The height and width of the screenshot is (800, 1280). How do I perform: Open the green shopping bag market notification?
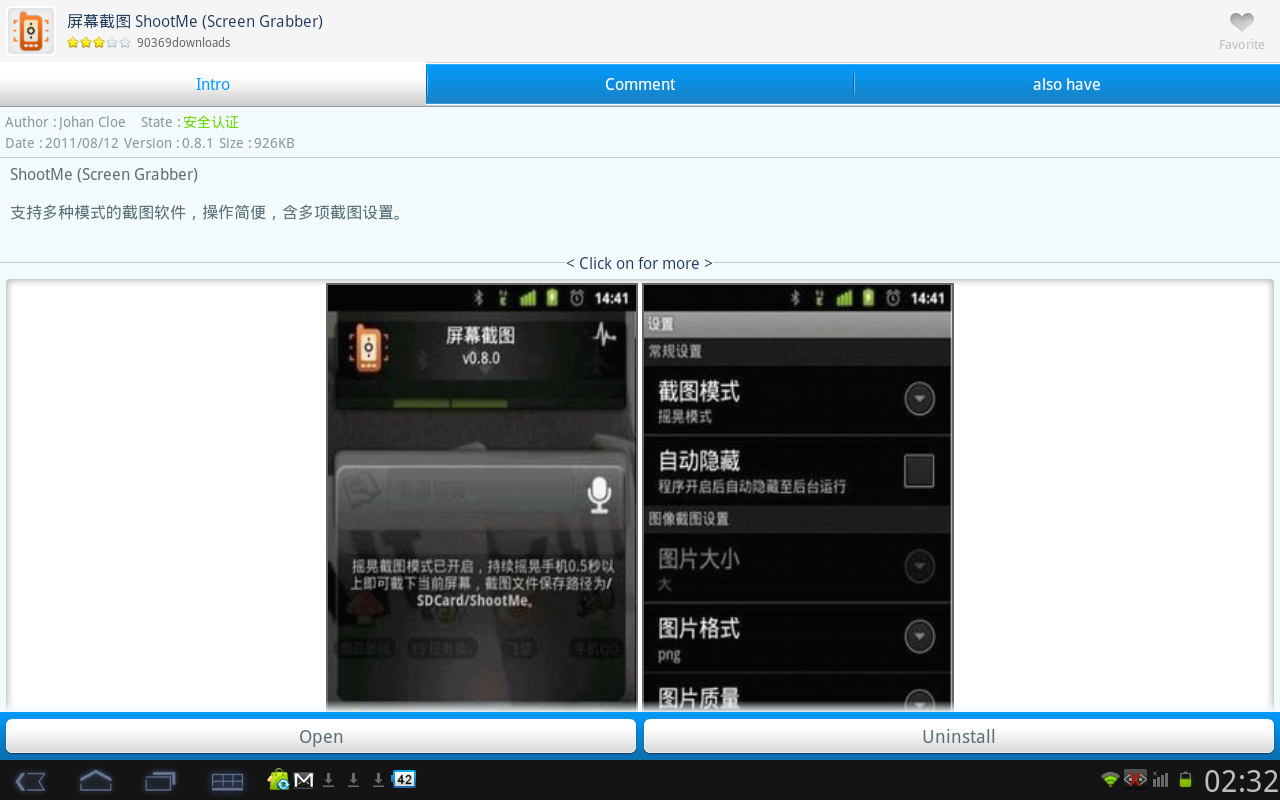click(278, 779)
